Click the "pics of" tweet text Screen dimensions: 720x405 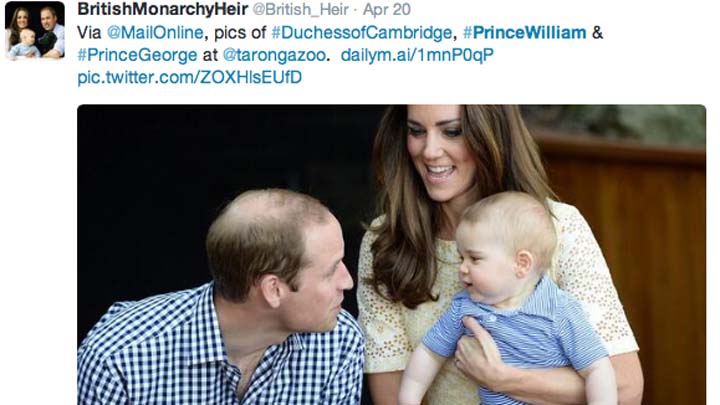coord(240,33)
